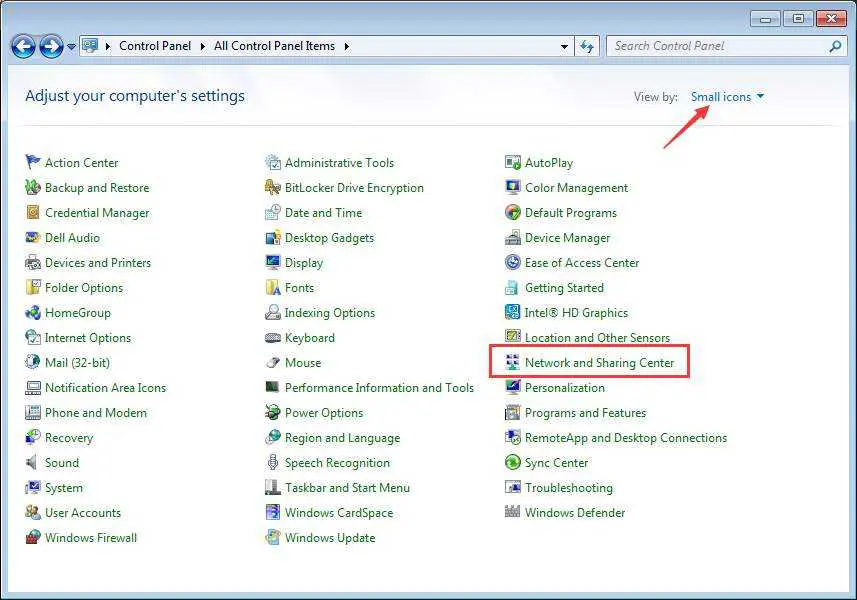
Task: Click the back navigation arrow
Action: (x=22, y=45)
